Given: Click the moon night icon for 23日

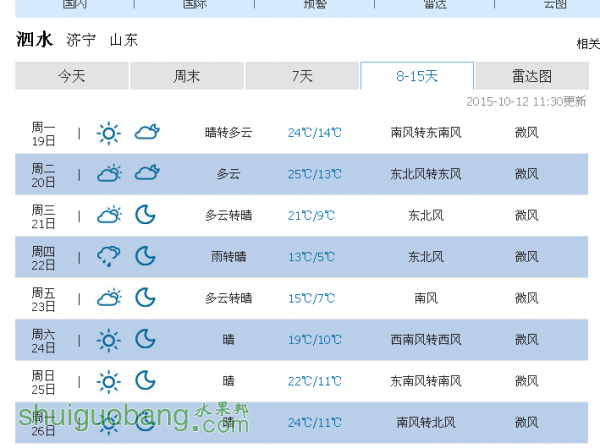Looking at the screenshot, I should click(145, 297).
